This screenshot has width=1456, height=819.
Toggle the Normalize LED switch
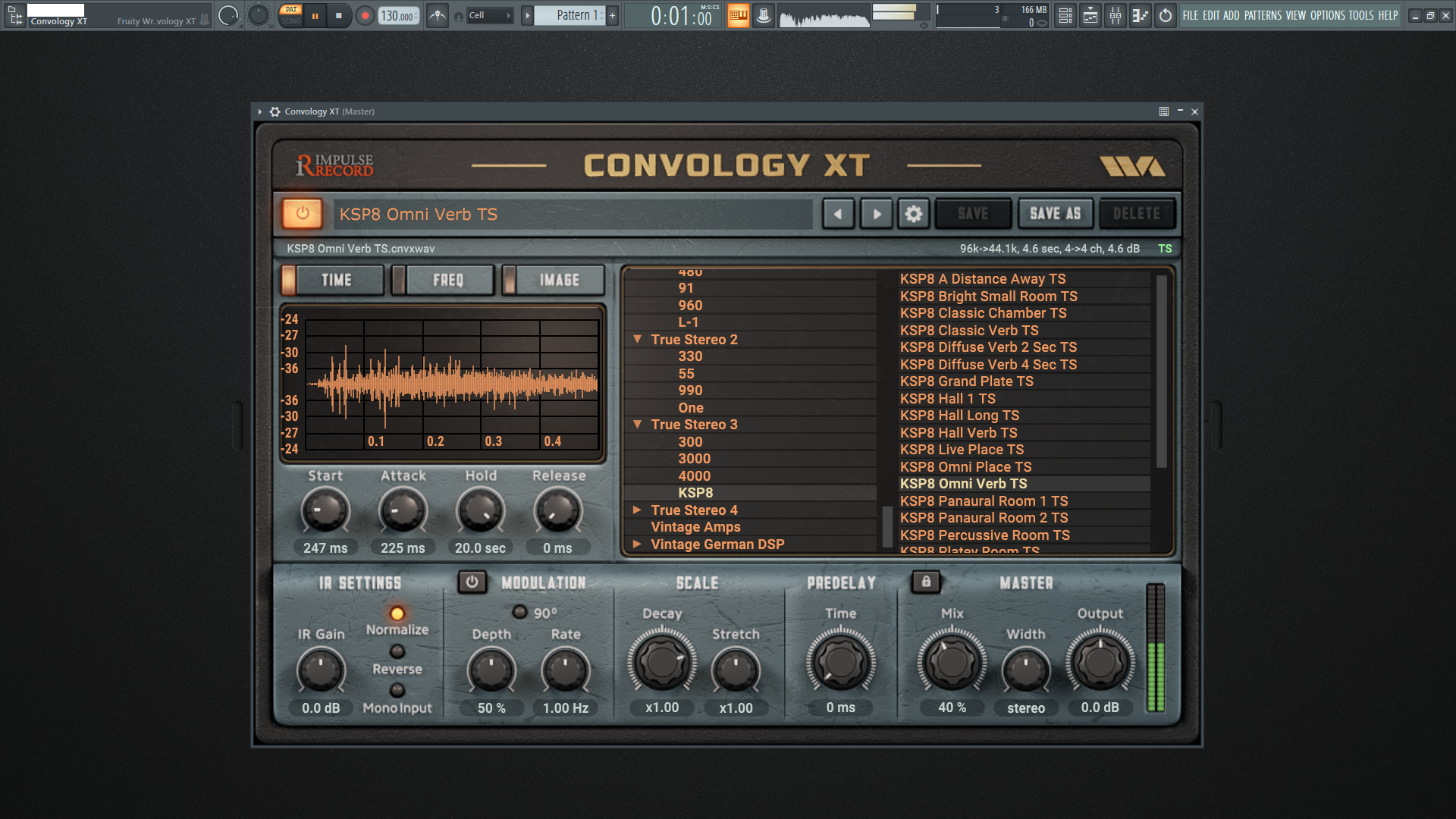(x=397, y=613)
